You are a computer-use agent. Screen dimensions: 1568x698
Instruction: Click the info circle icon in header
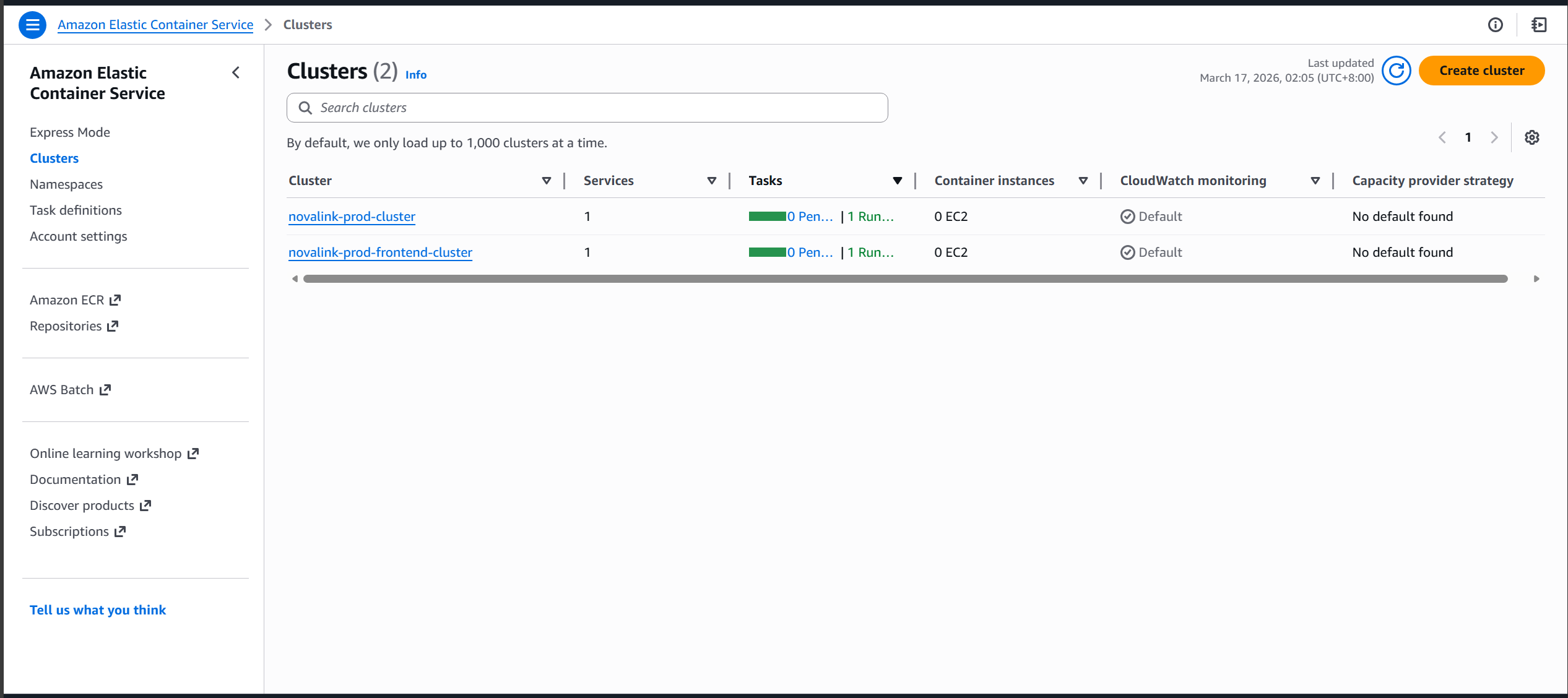1495,25
